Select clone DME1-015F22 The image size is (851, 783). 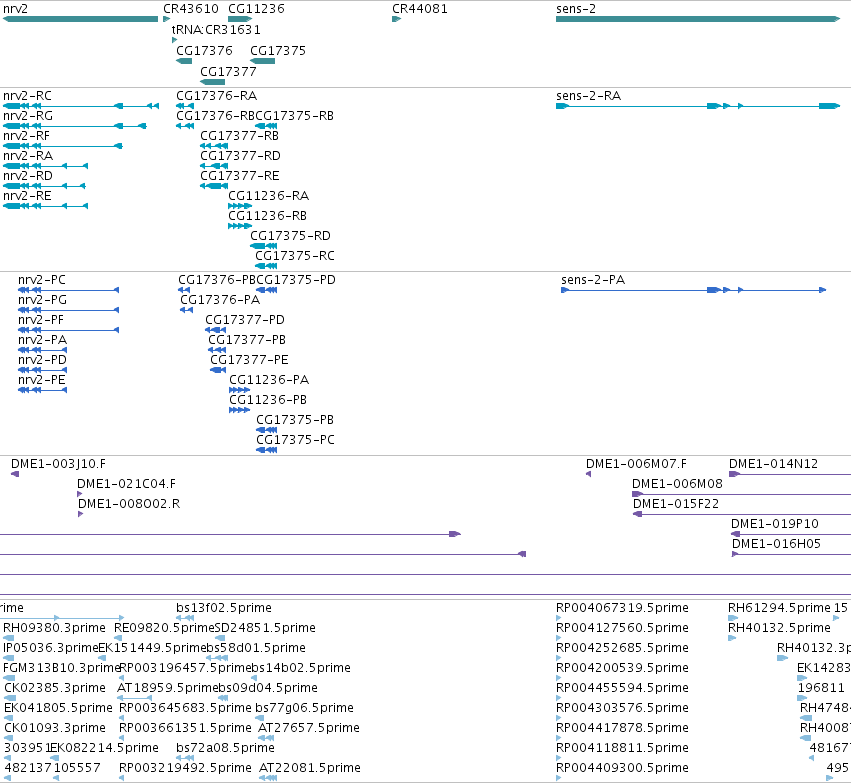[x=676, y=504]
